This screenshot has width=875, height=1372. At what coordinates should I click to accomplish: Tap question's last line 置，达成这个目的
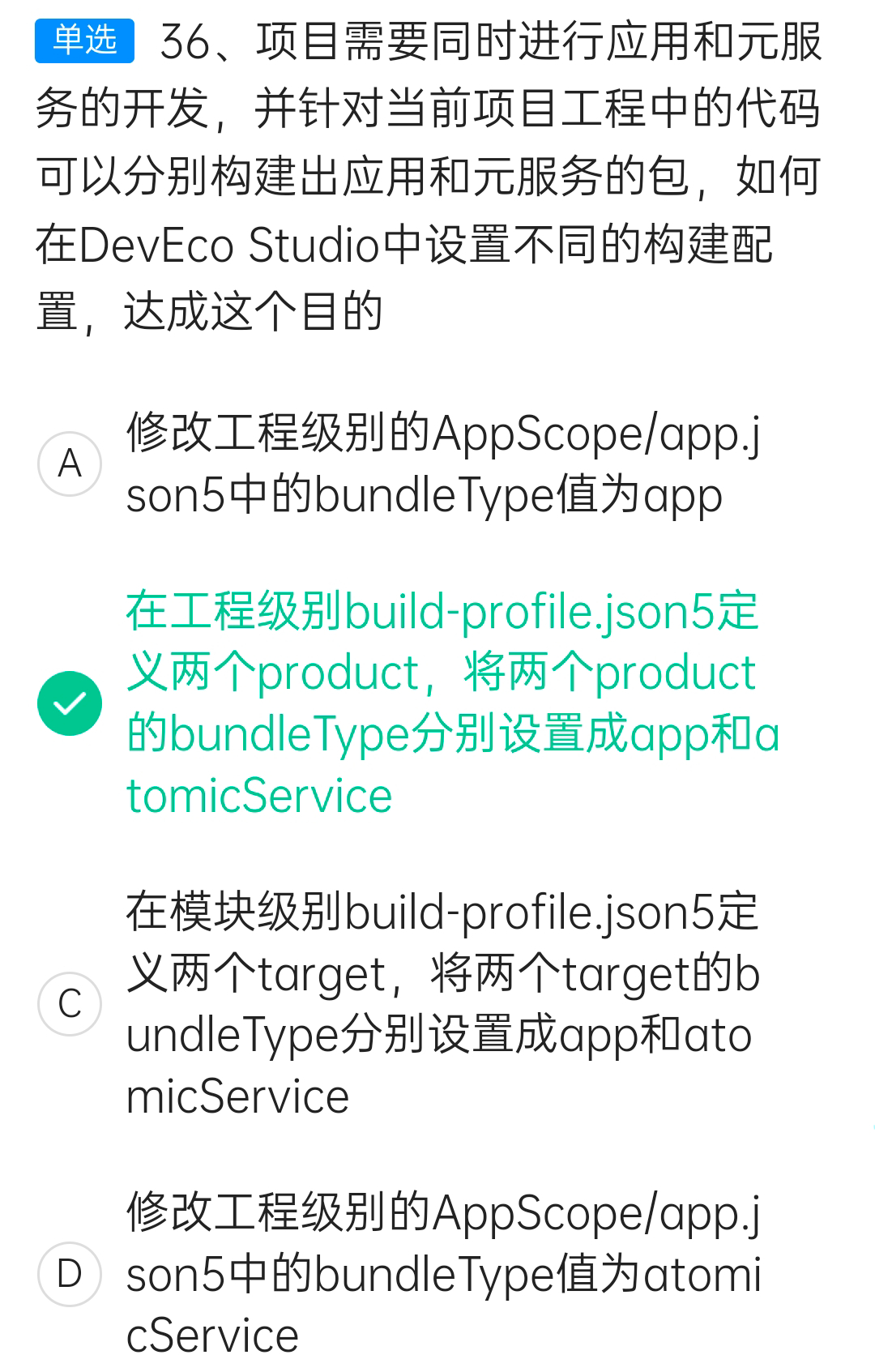tap(209, 311)
